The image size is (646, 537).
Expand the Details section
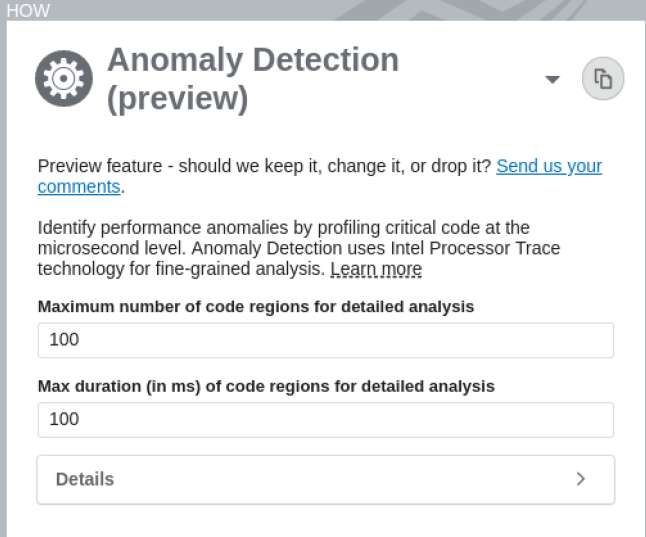(x=325, y=479)
